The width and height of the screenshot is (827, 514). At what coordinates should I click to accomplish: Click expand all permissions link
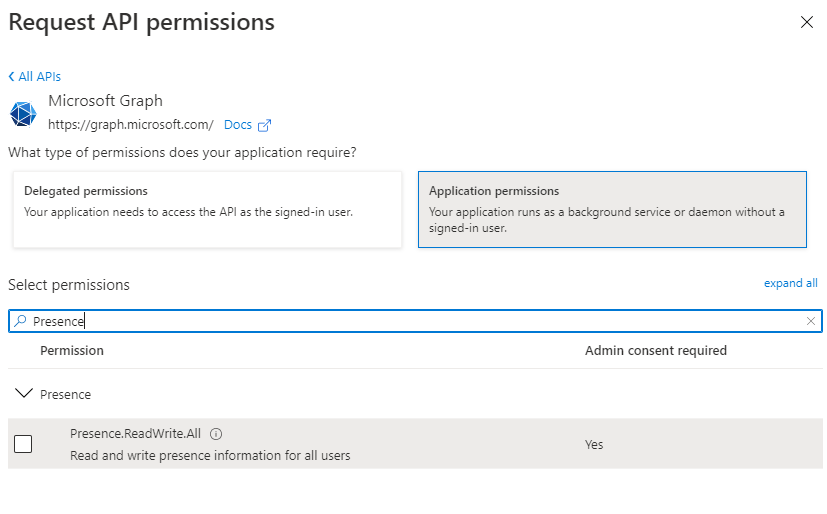pyautogui.click(x=791, y=283)
